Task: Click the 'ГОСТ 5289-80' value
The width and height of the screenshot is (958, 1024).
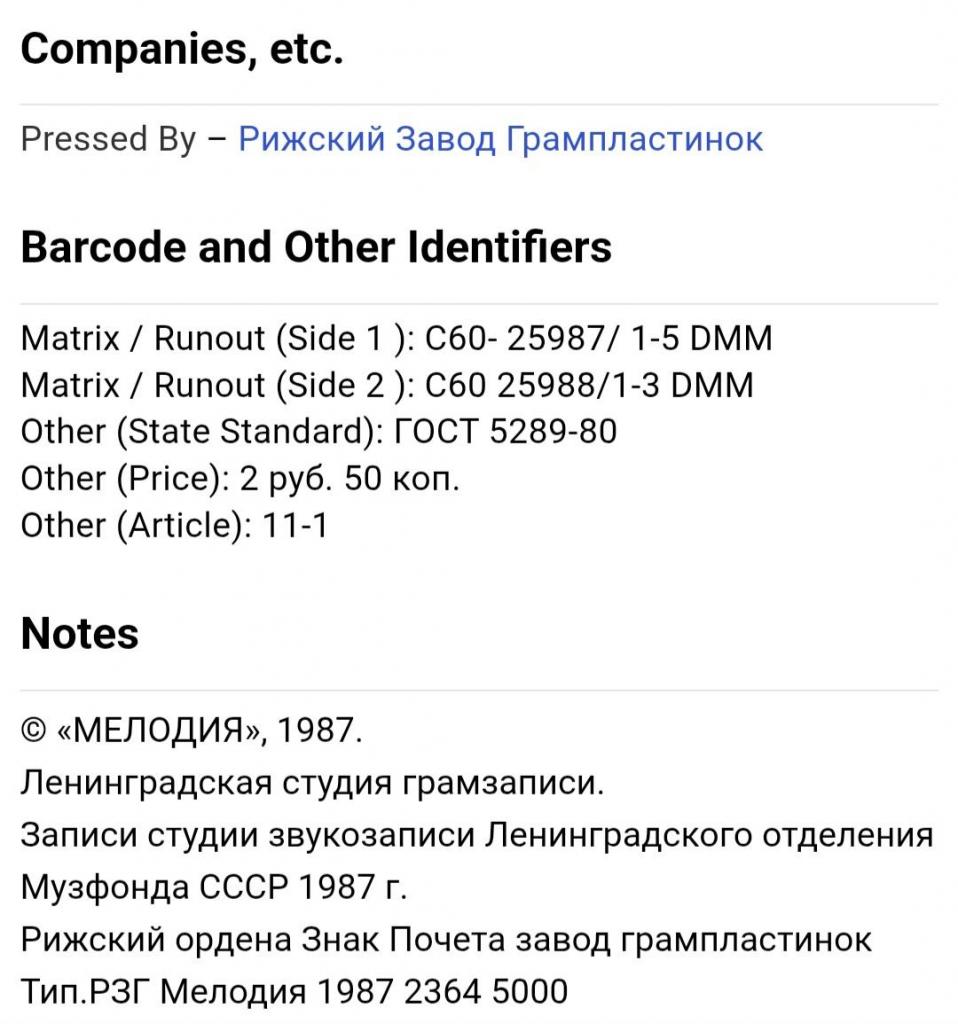Action: (x=507, y=432)
